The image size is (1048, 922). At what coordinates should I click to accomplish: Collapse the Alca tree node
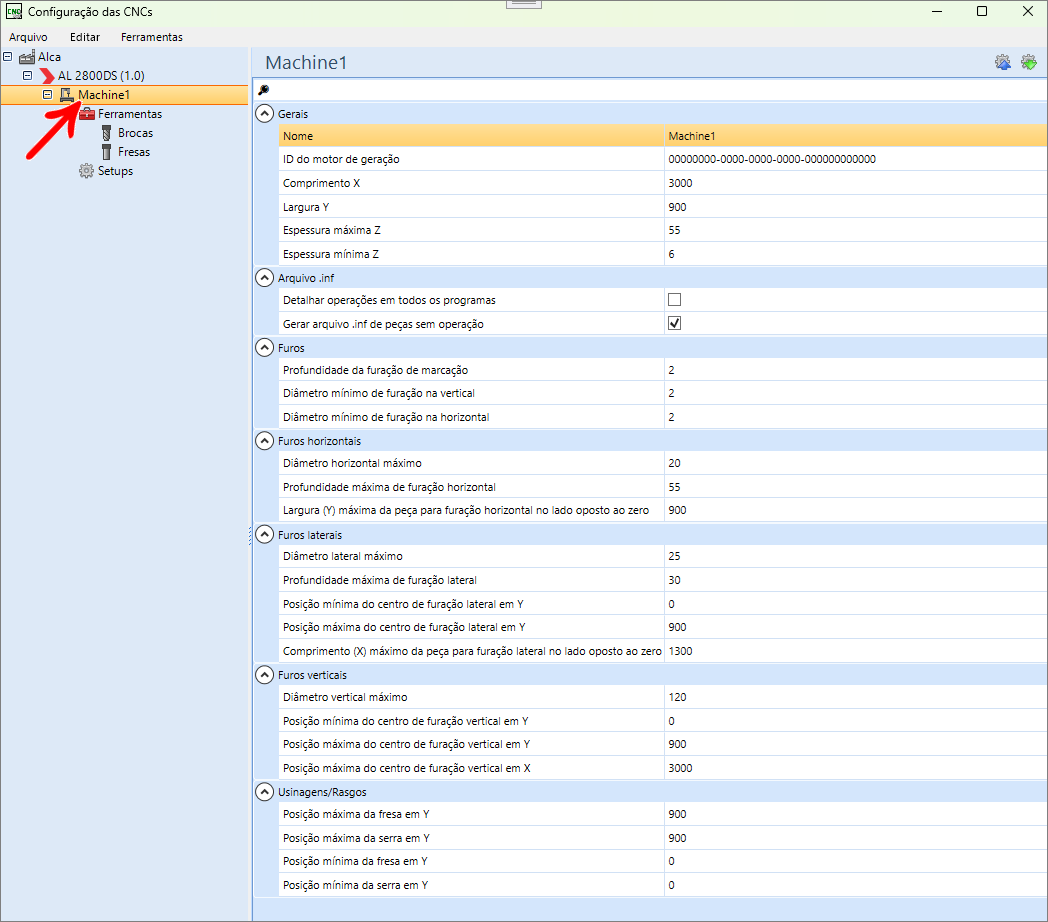pos(7,57)
